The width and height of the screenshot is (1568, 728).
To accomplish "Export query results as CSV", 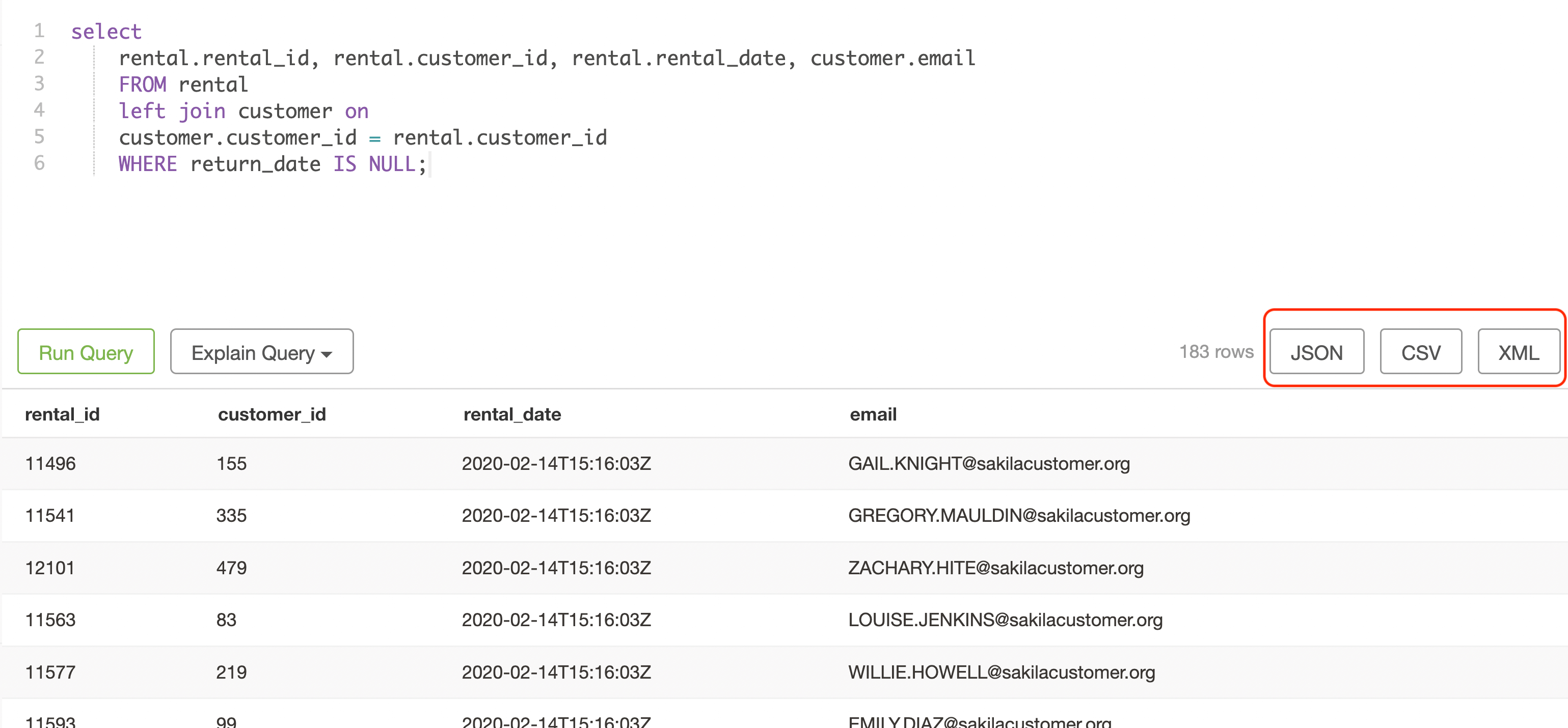I will click(1421, 352).
